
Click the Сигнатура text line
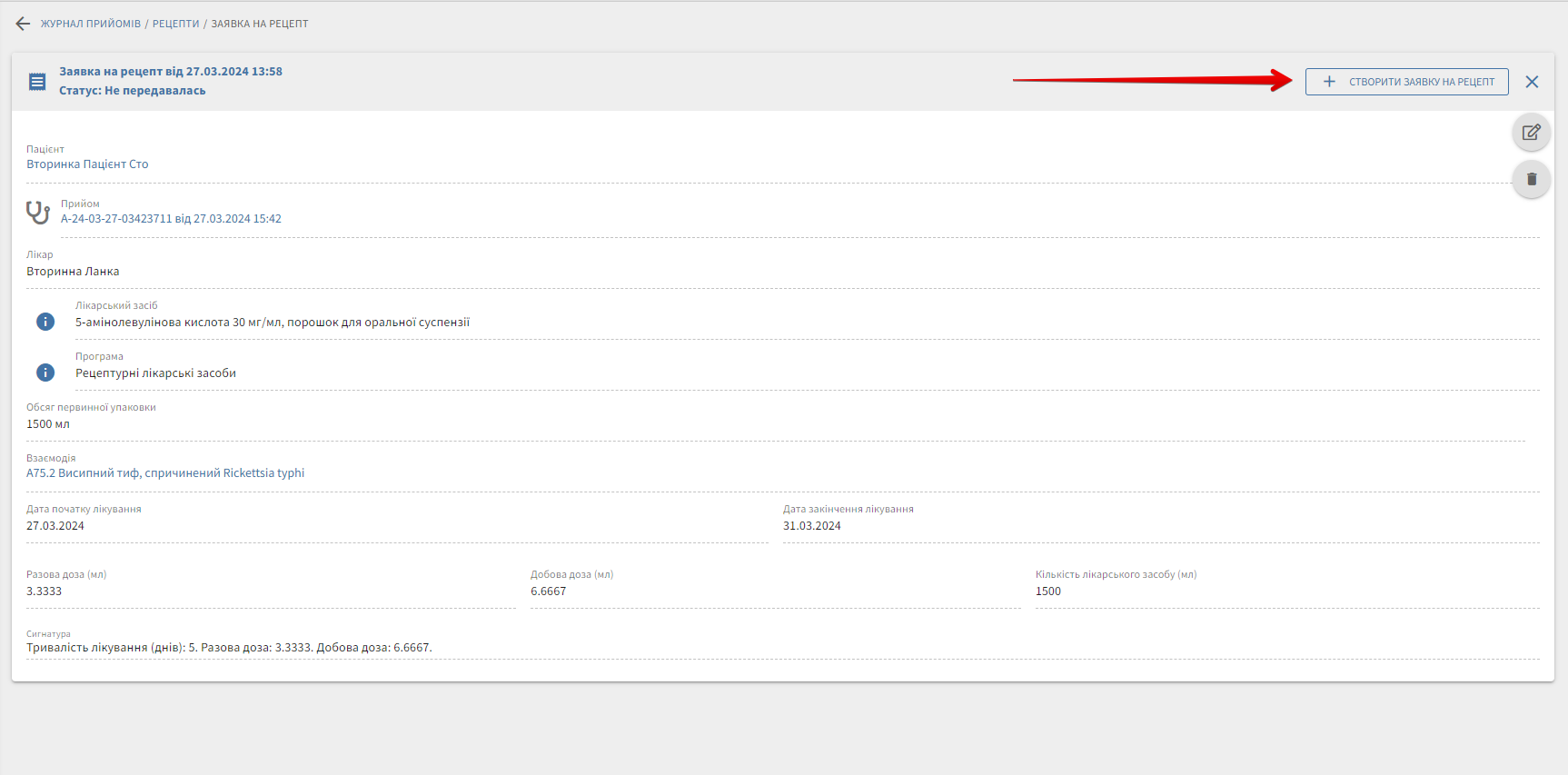(x=229, y=648)
